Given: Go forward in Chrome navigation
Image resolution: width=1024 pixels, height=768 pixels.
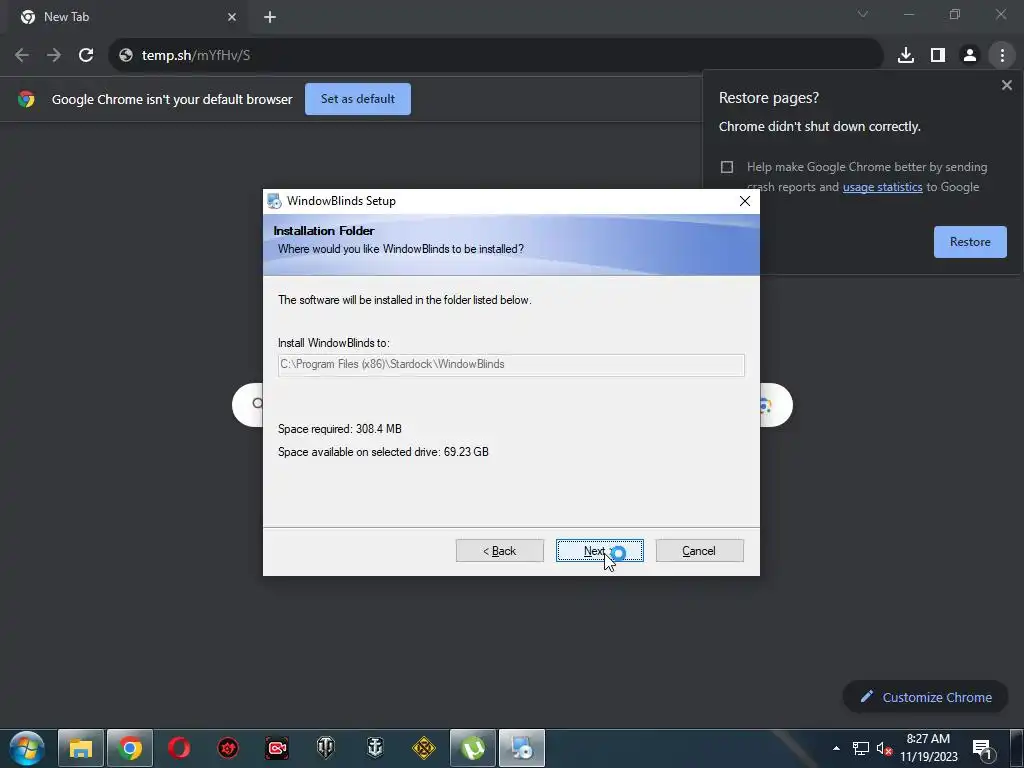Looking at the screenshot, I should [x=54, y=56].
